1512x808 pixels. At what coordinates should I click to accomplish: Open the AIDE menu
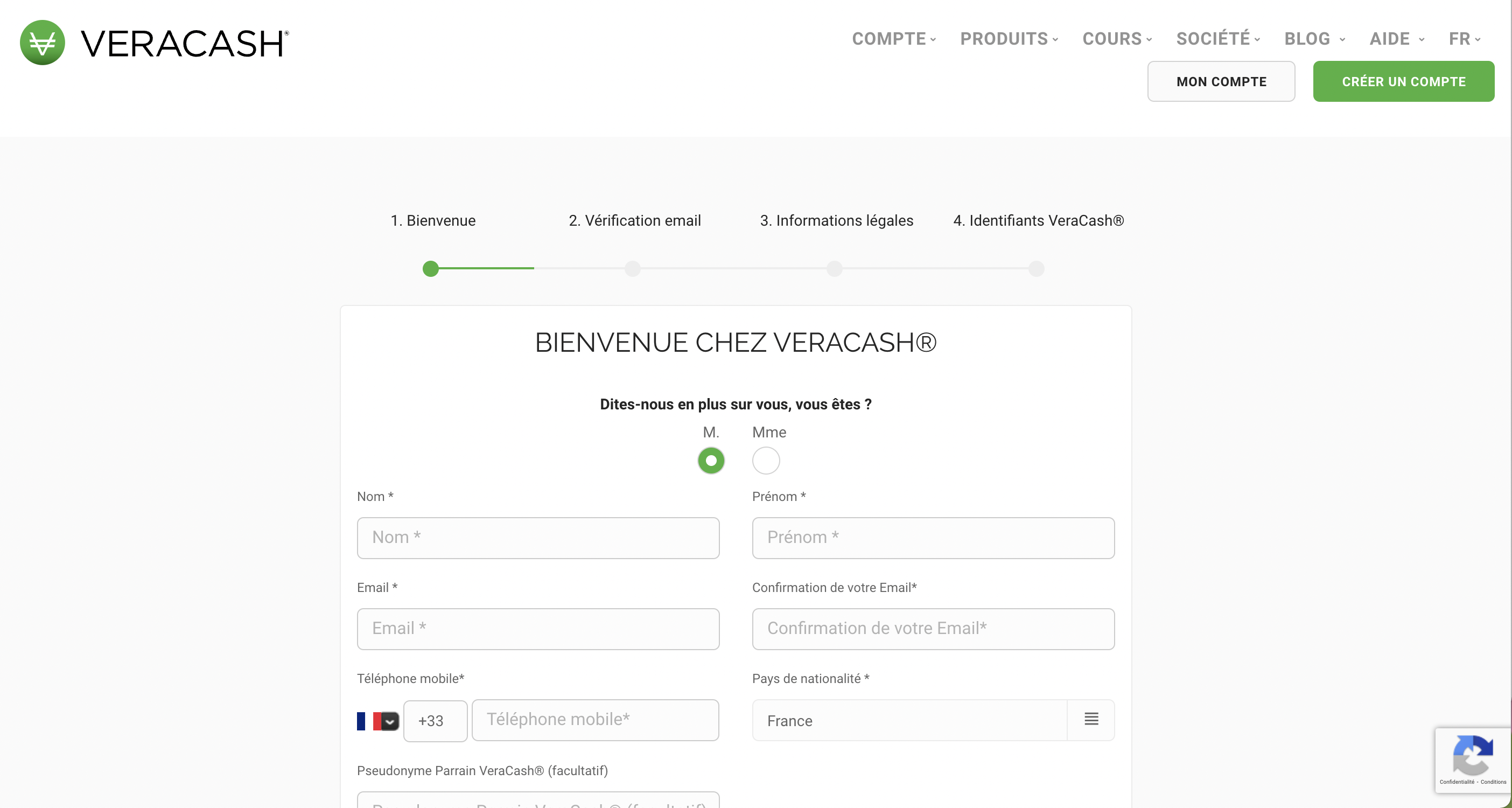1396,39
